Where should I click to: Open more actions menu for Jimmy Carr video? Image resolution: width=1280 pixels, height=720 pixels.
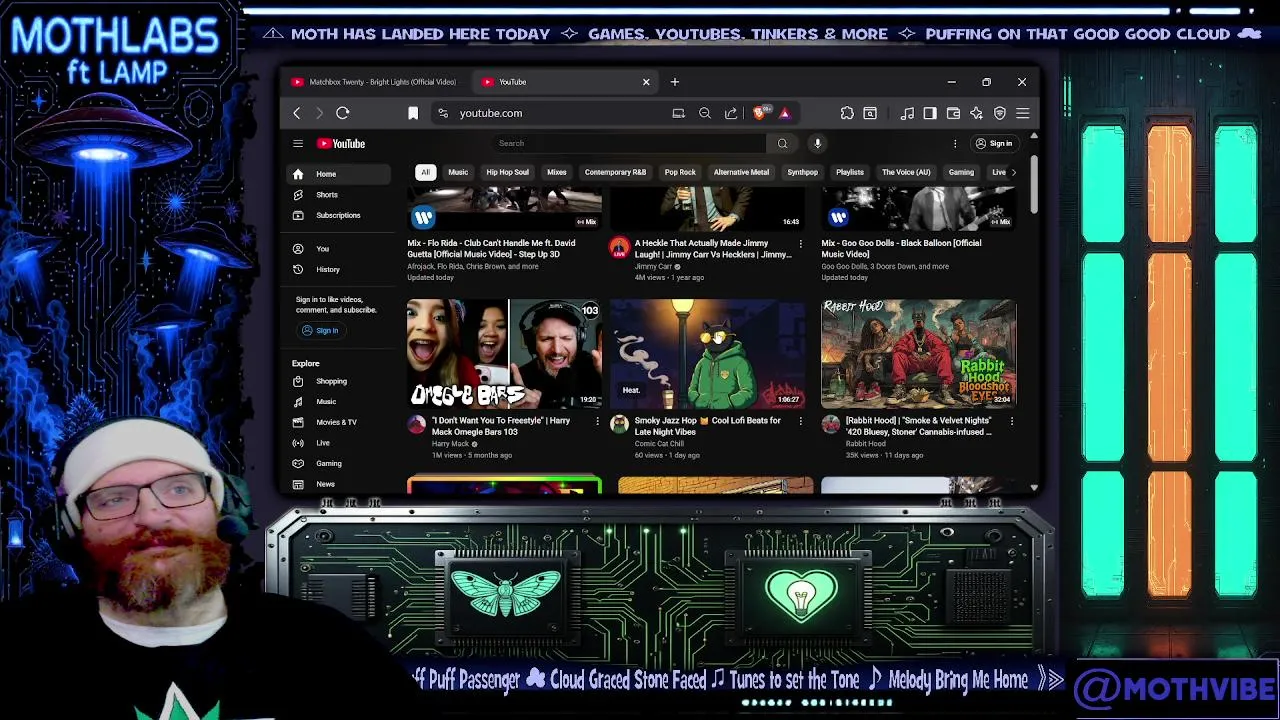coord(800,244)
